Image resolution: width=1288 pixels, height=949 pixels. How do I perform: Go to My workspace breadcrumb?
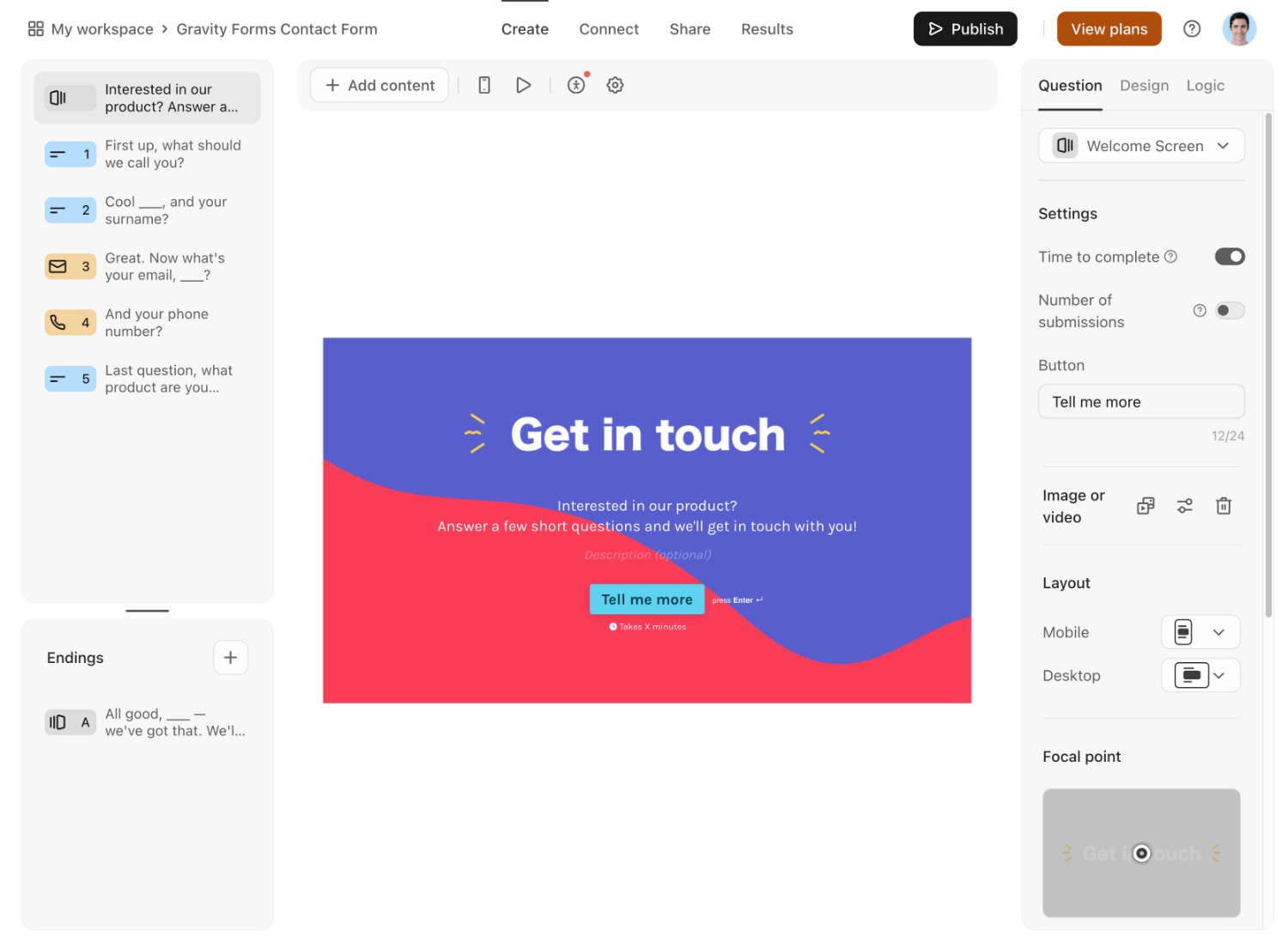102,29
